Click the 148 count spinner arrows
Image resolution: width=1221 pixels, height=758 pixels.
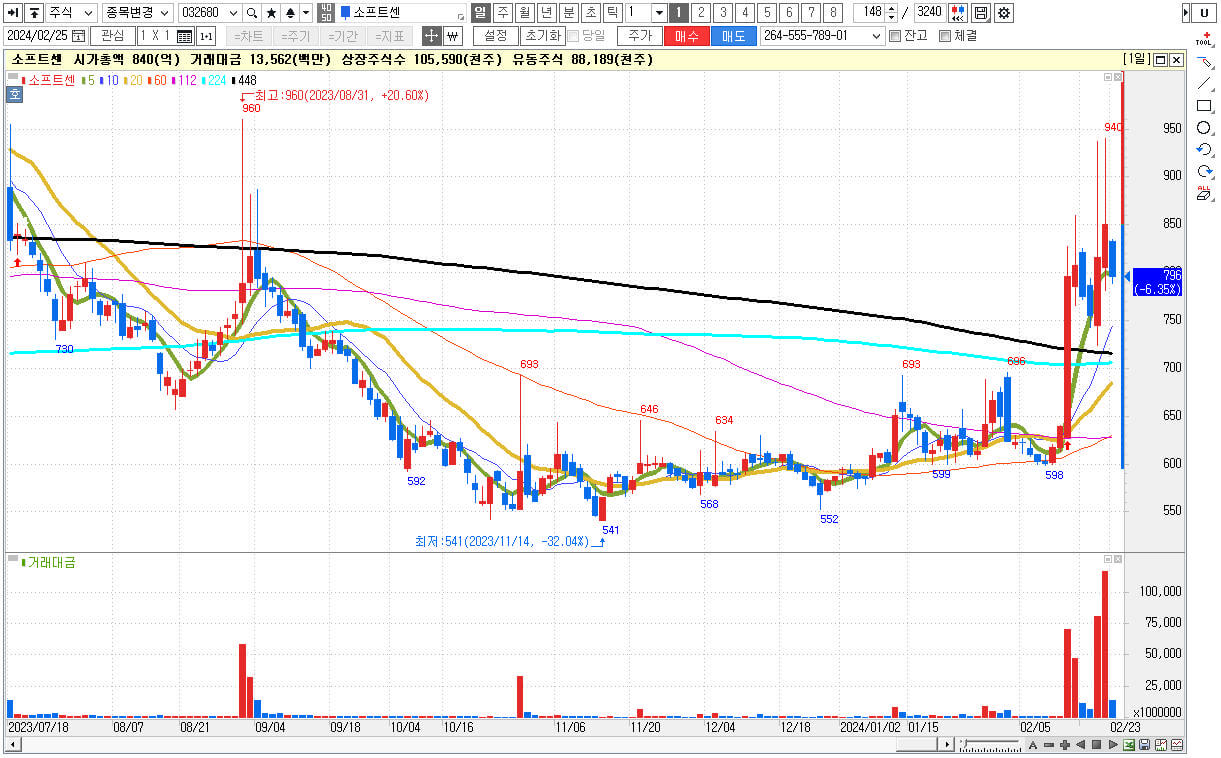(x=891, y=13)
